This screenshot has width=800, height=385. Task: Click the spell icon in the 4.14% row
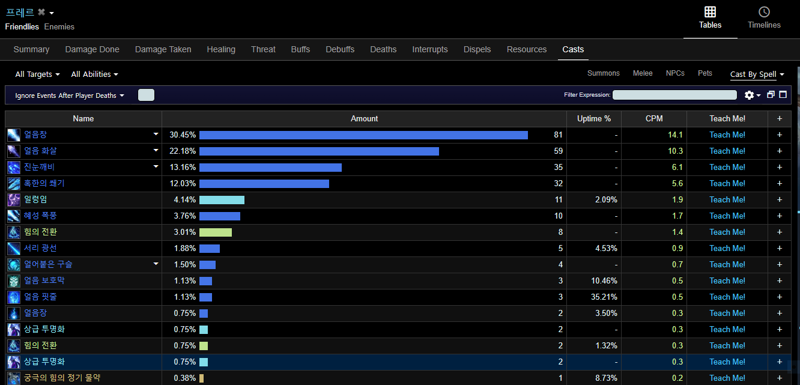coord(14,200)
